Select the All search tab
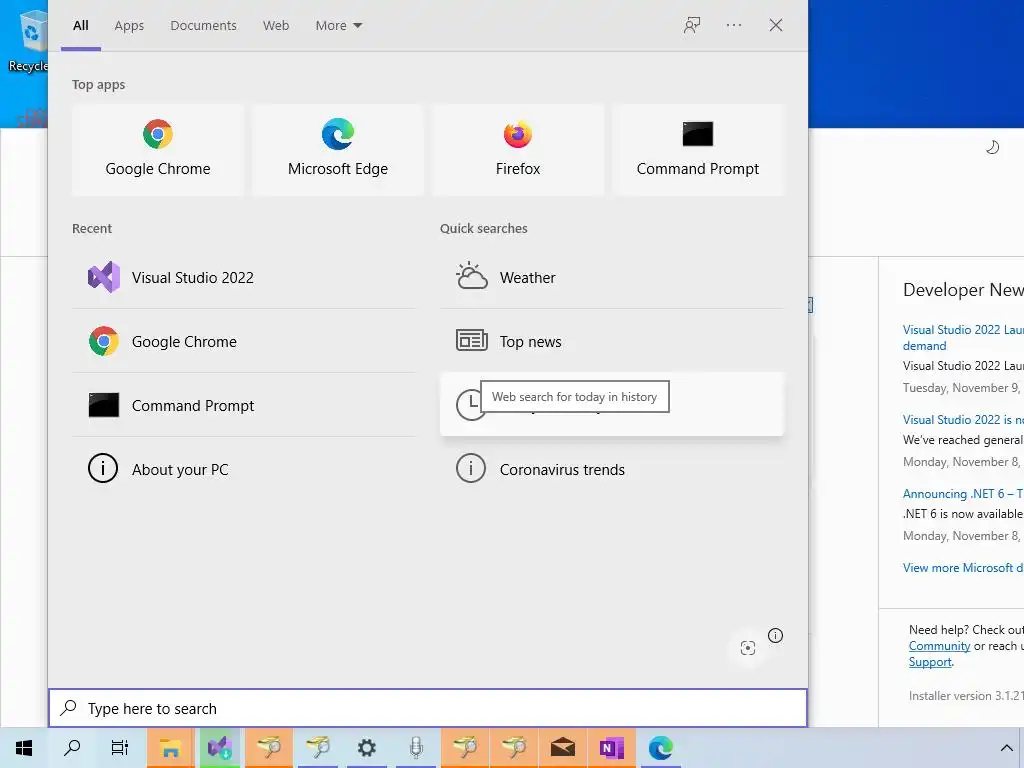The image size is (1024, 768). coord(81,25)
